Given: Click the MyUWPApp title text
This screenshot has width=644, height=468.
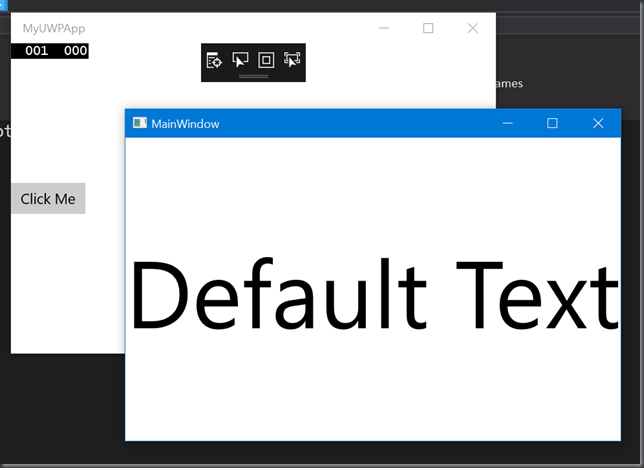Looking at the screenshot, I should click(54, 28).
